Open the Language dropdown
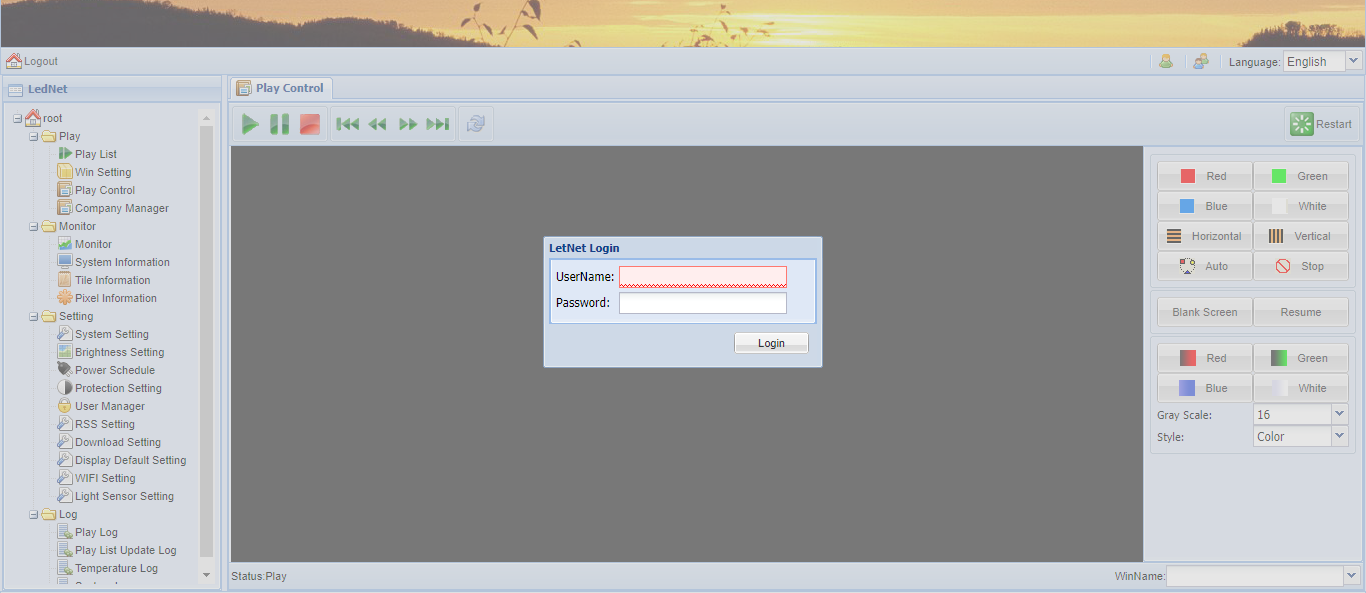Image resolution: width=1366 pixels, height=593 pixels. 1353,61
